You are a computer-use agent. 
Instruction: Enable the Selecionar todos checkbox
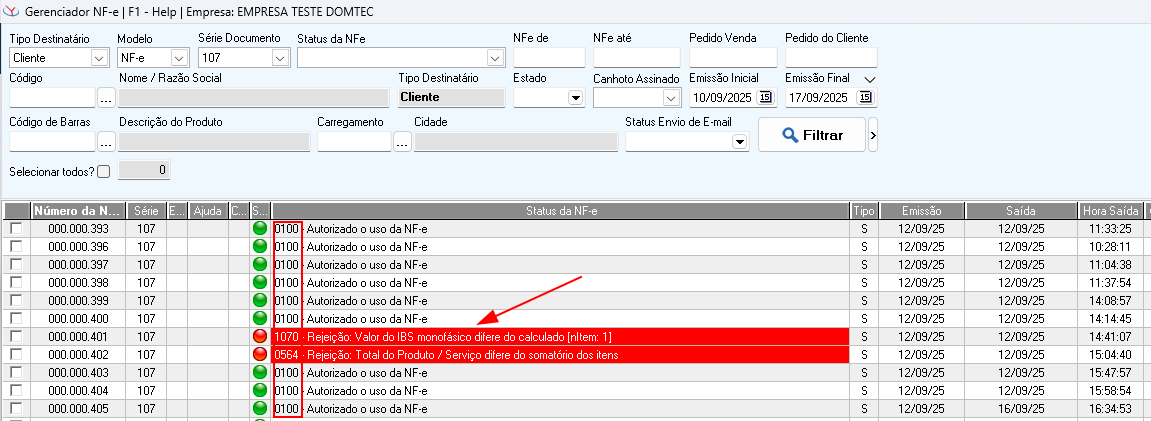coord(104,171)
